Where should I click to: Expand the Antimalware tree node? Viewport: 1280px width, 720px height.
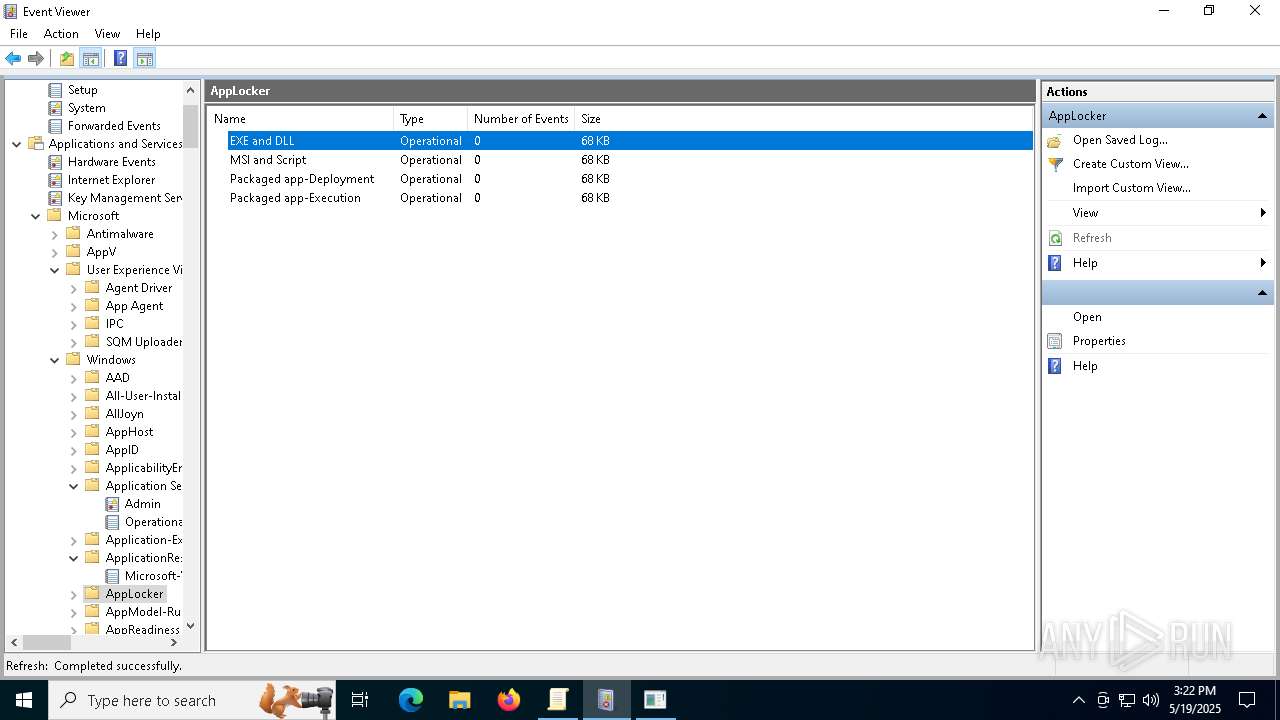coord(55,234)
